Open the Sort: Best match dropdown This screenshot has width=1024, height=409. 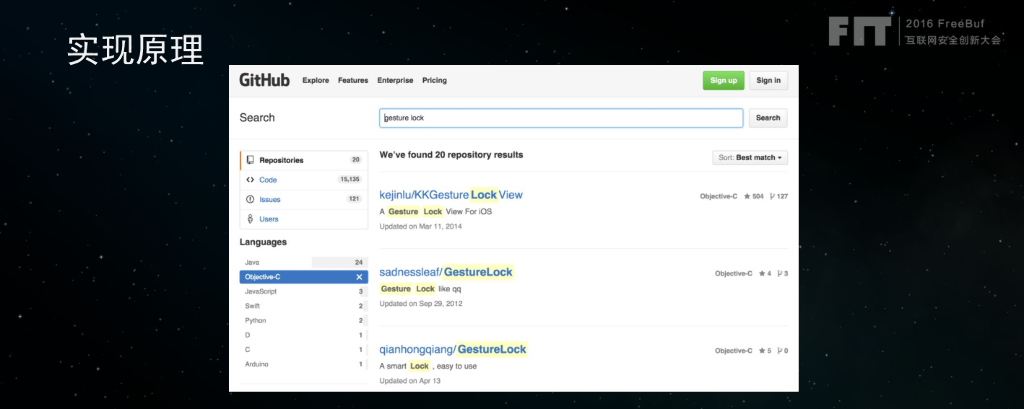(750, 158)
